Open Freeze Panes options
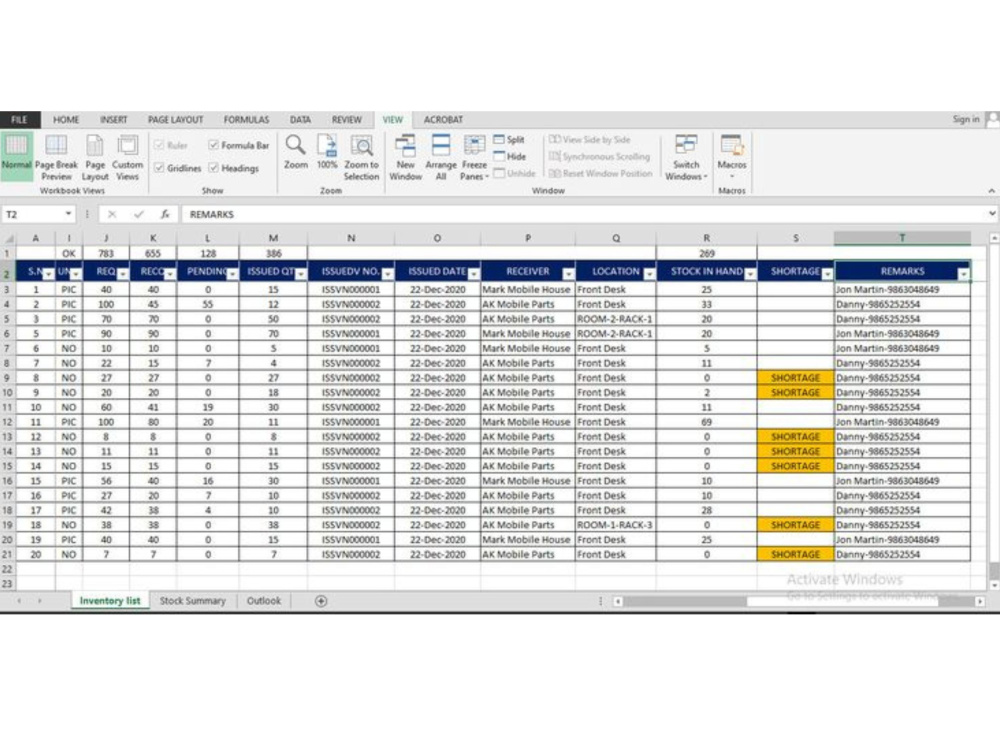1000x750 pixels. pyautogui.click(x=474, y=158)
